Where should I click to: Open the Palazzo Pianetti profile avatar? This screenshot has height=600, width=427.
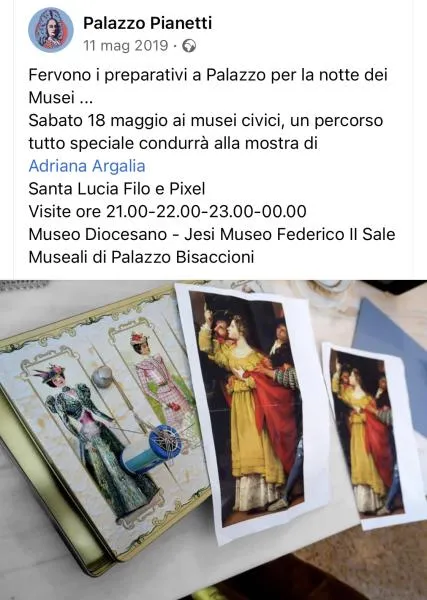pyautogui.click(x=51, y=30)
